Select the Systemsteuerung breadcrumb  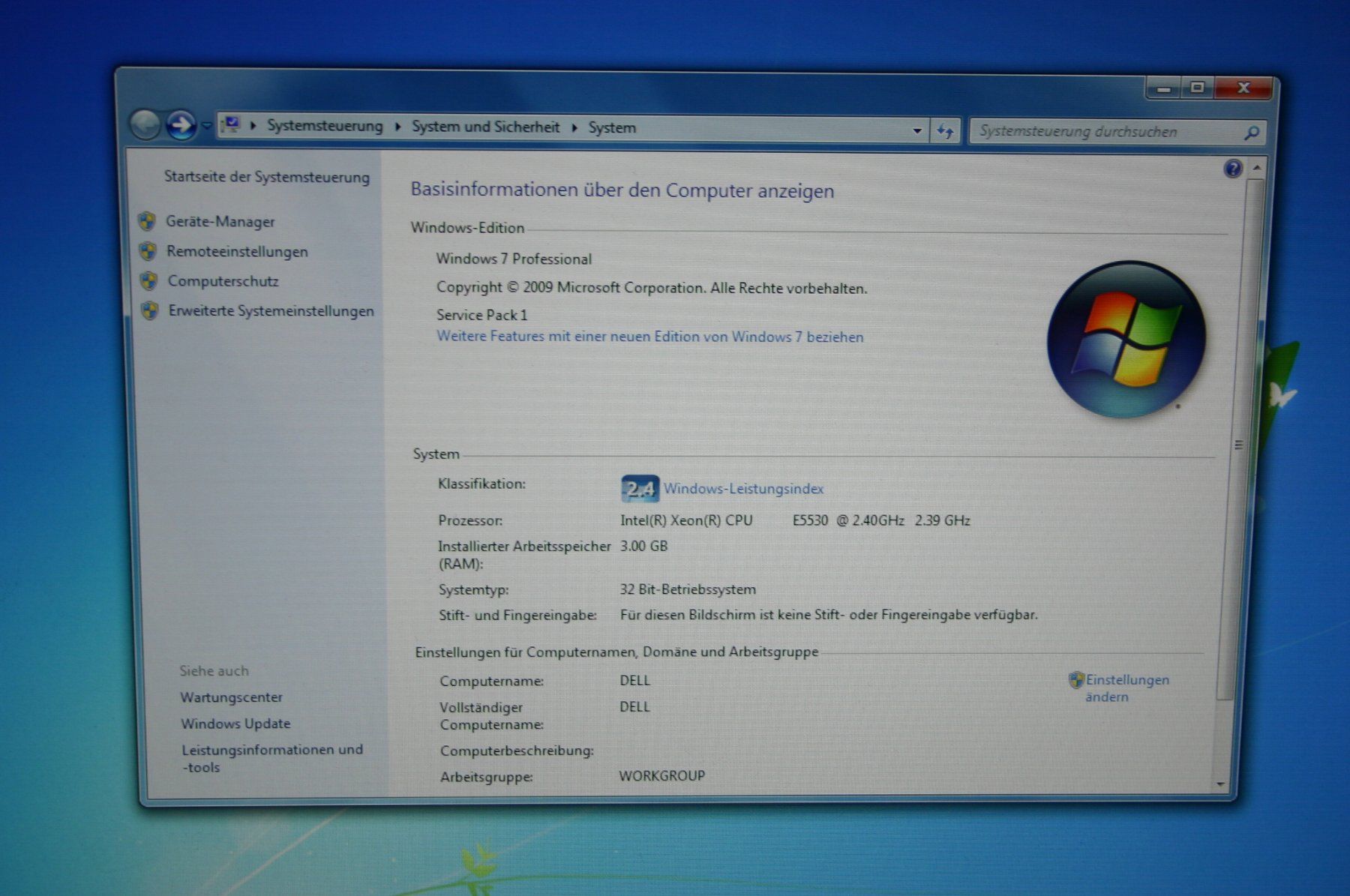[x=325, y=126]
